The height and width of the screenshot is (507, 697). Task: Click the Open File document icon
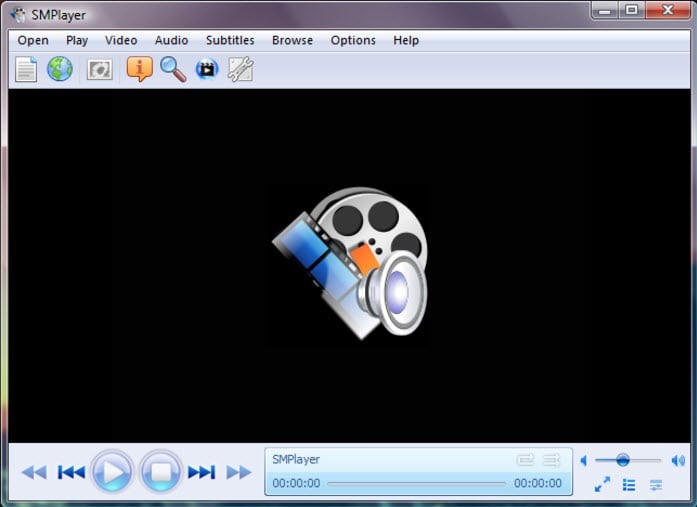(26, 69)
